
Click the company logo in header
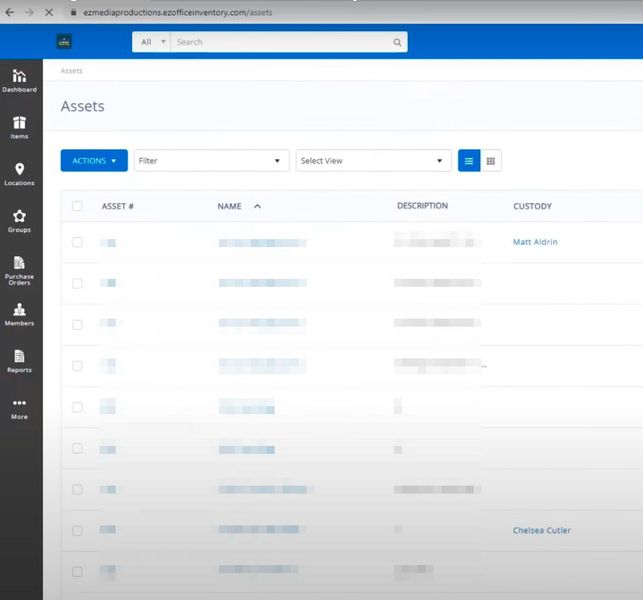(x=64, y=41)
